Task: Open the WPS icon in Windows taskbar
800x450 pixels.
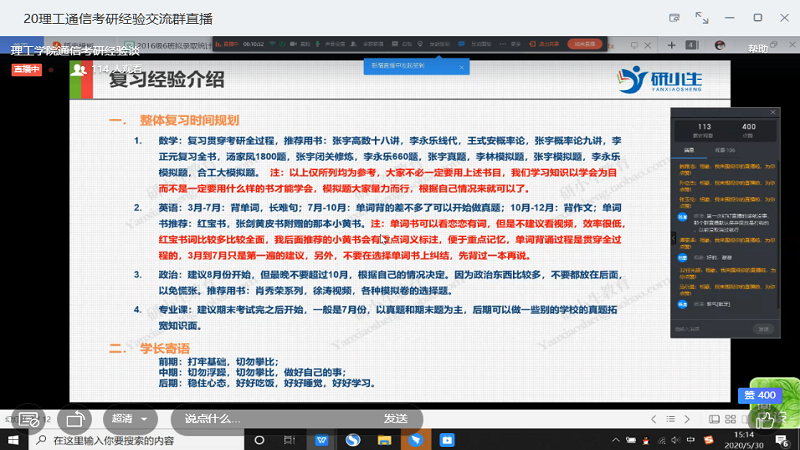Action: point(319,440)
